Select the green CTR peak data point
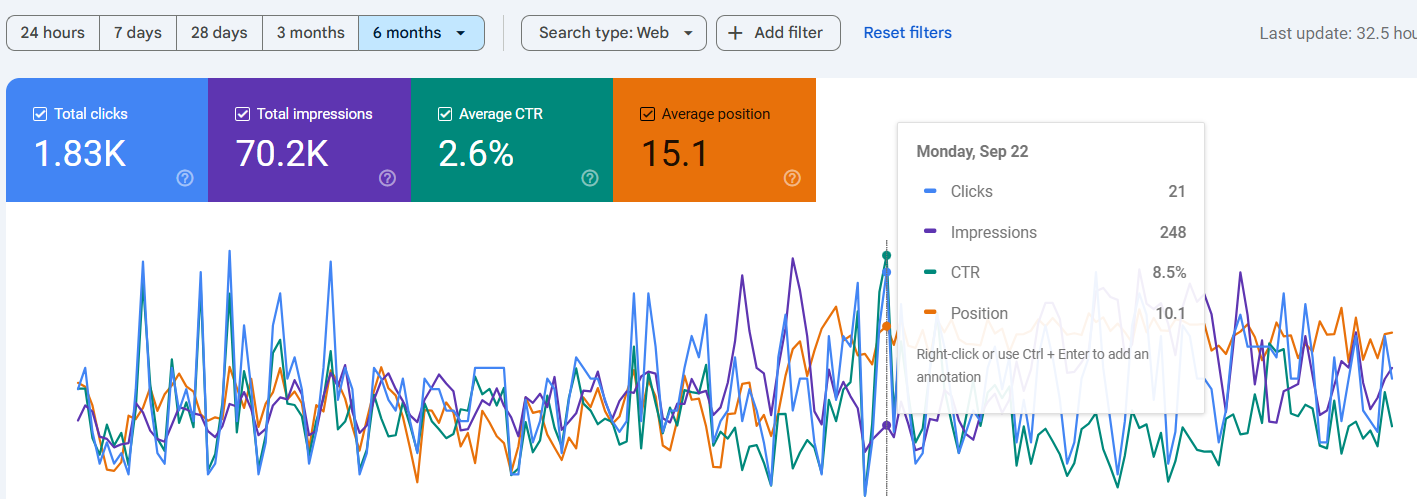 [886, 255]
